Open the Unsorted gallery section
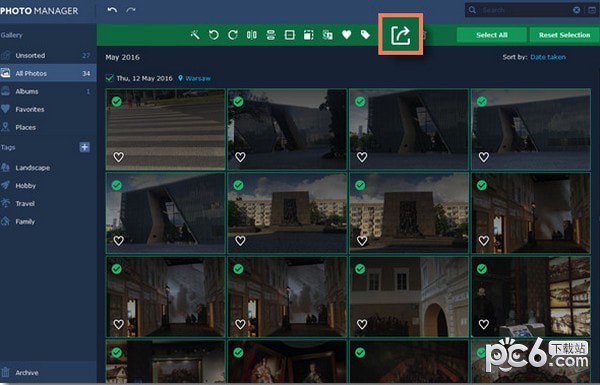600x385 pixels. pos(48,55)
